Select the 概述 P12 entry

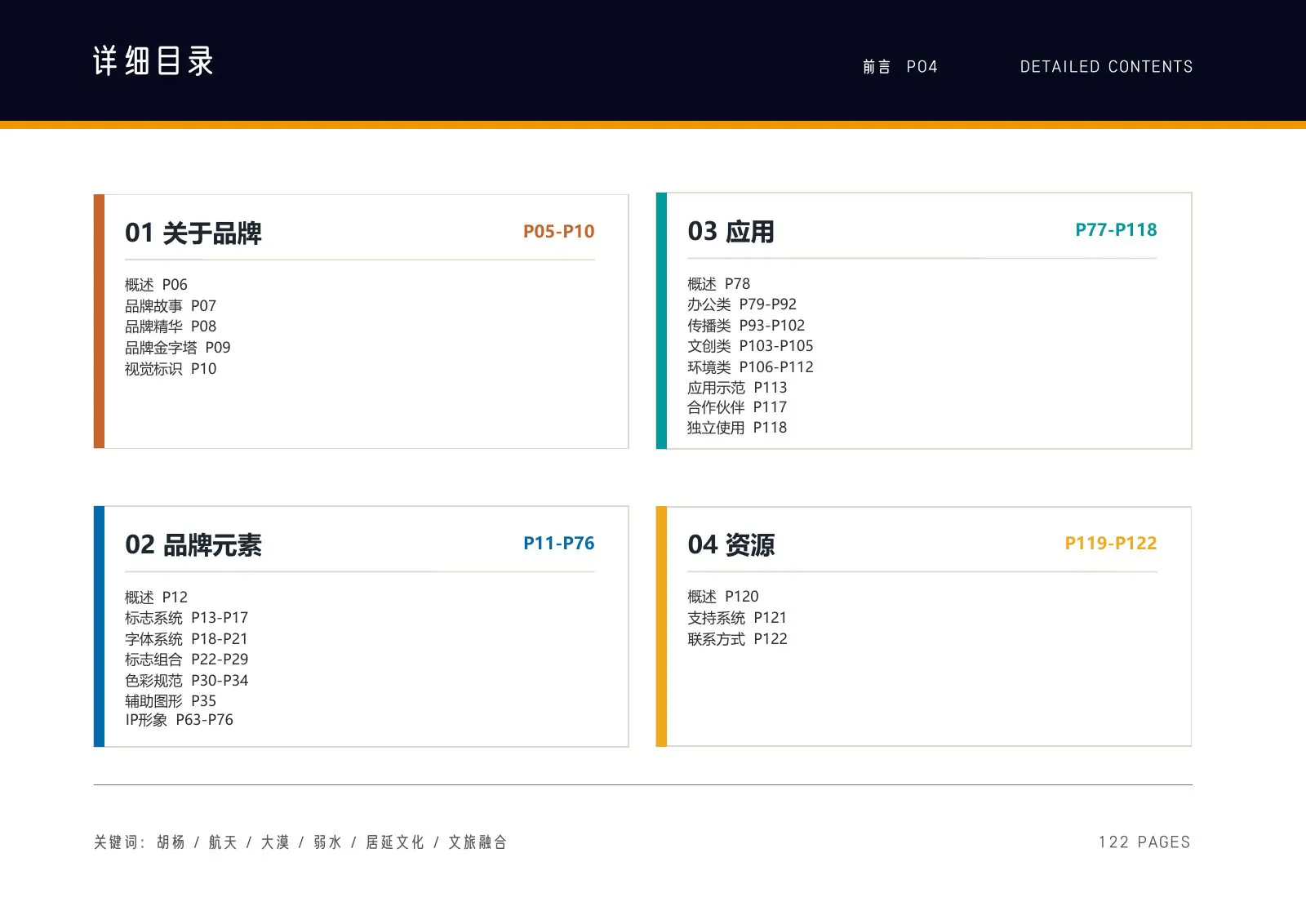pos(156,597)
